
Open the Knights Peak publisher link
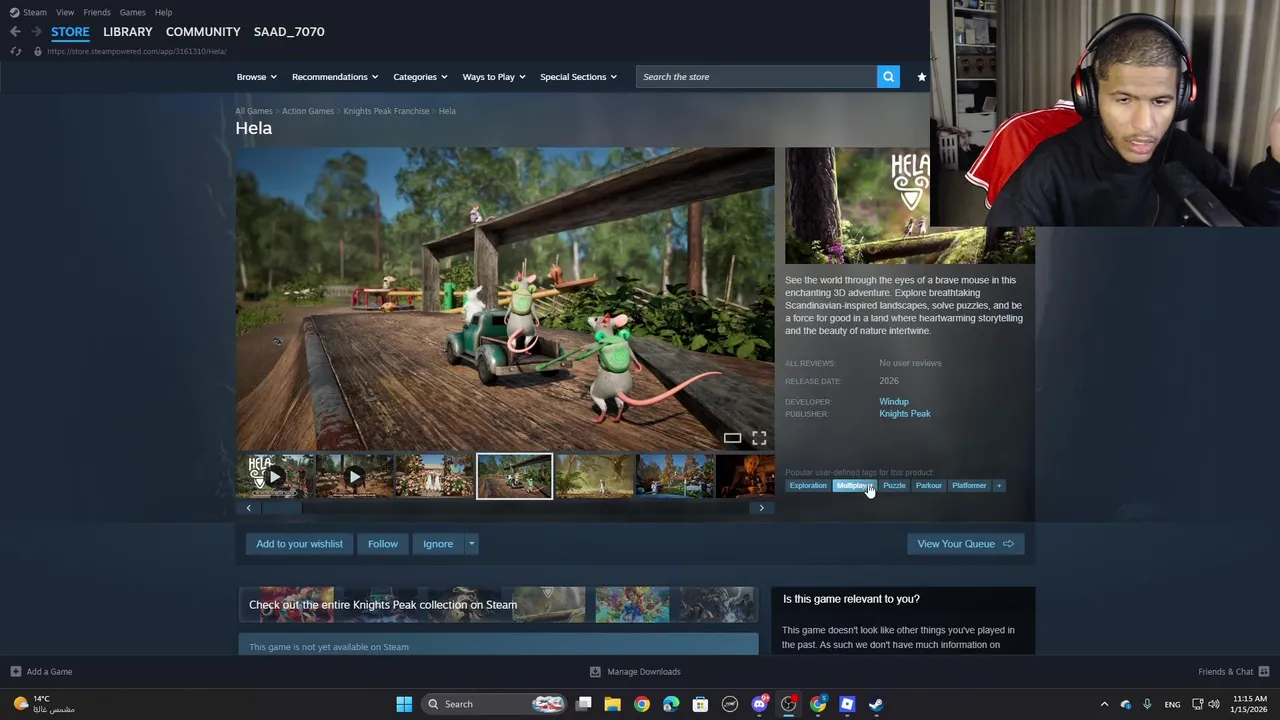point(905,414)
